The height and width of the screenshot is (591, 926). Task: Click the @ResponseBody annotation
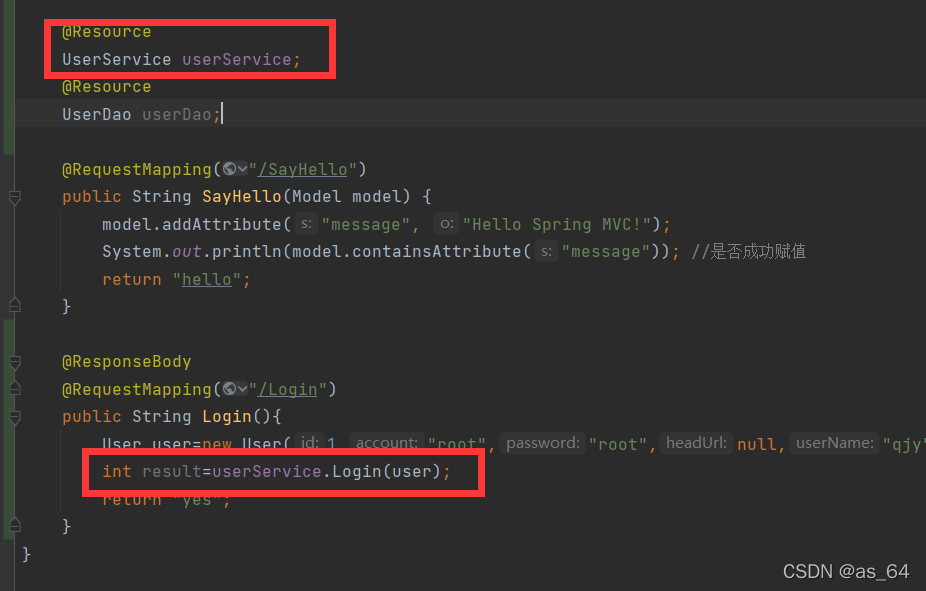pos(126,362)
